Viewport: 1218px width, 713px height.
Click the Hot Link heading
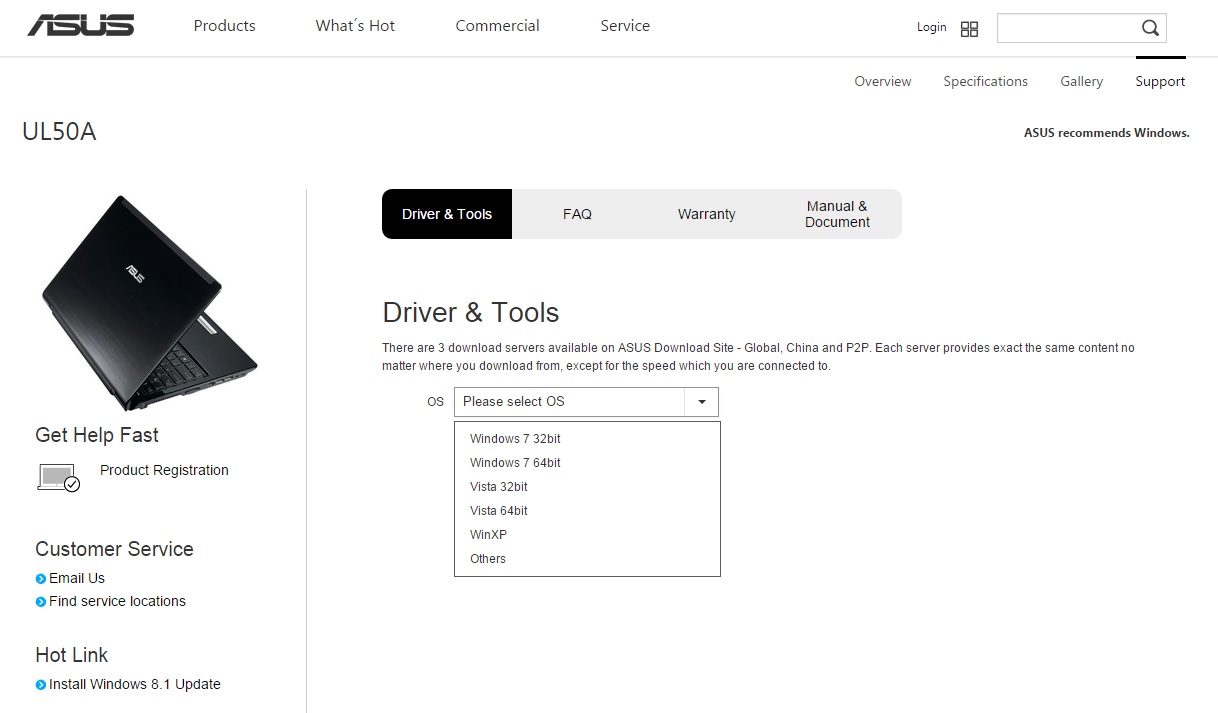tap(71, 655)
